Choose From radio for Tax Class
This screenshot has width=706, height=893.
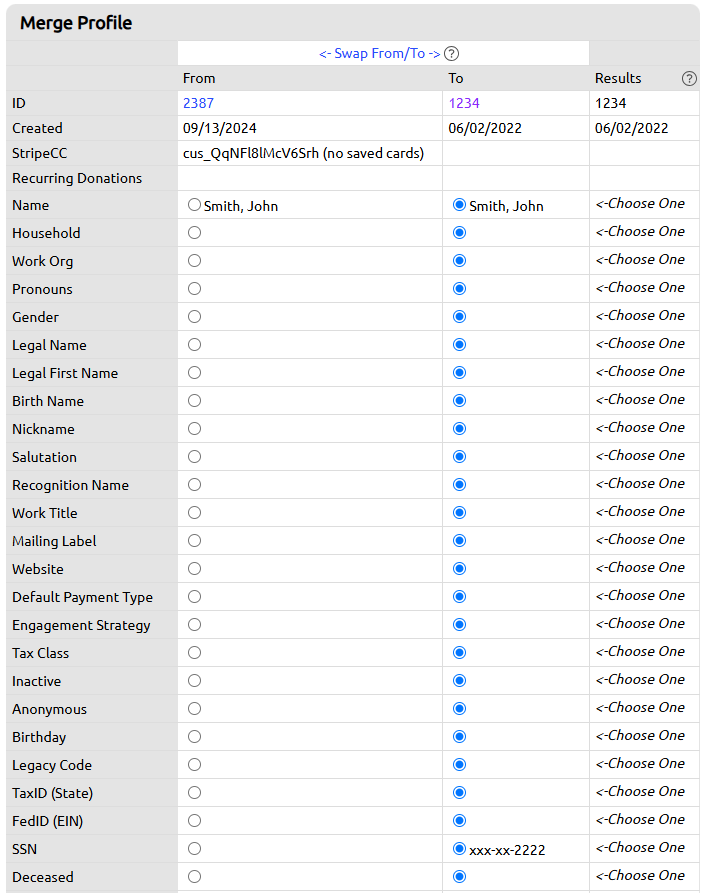coord(195,652)
